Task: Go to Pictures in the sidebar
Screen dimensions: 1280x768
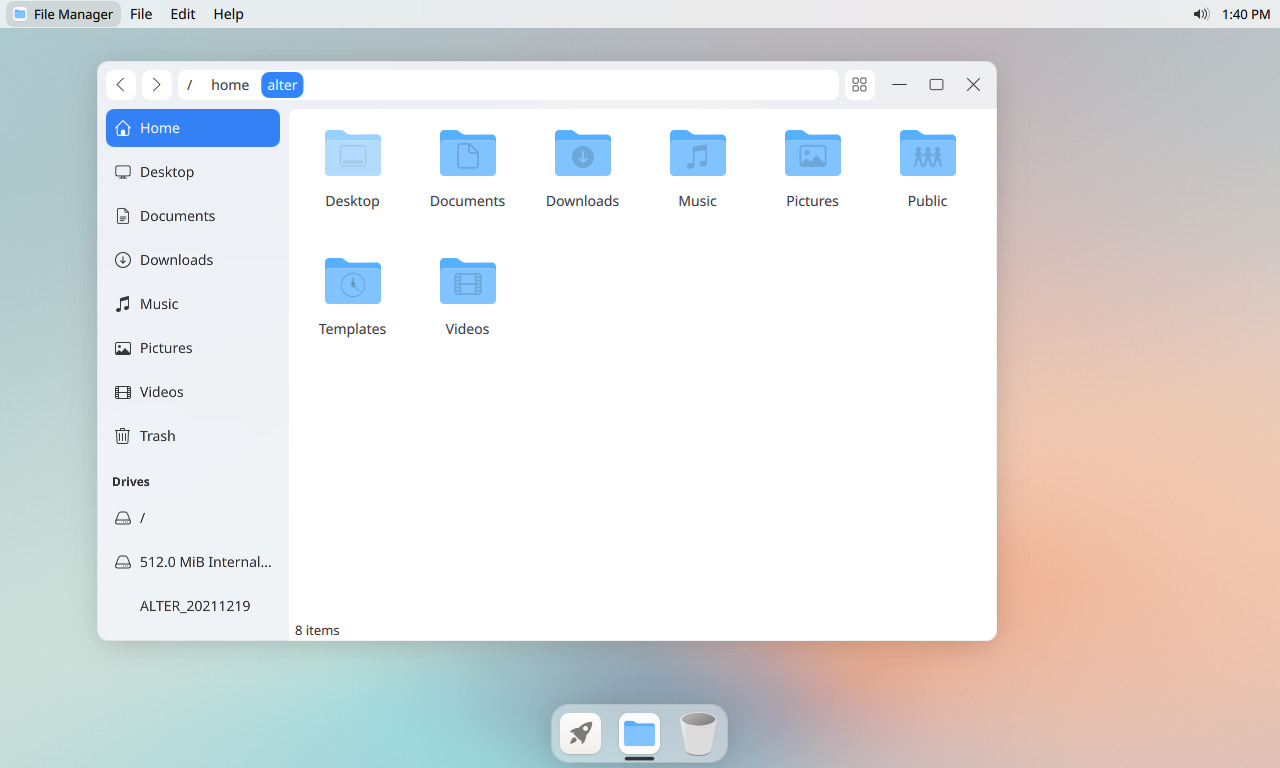Action: pos(193,348)
